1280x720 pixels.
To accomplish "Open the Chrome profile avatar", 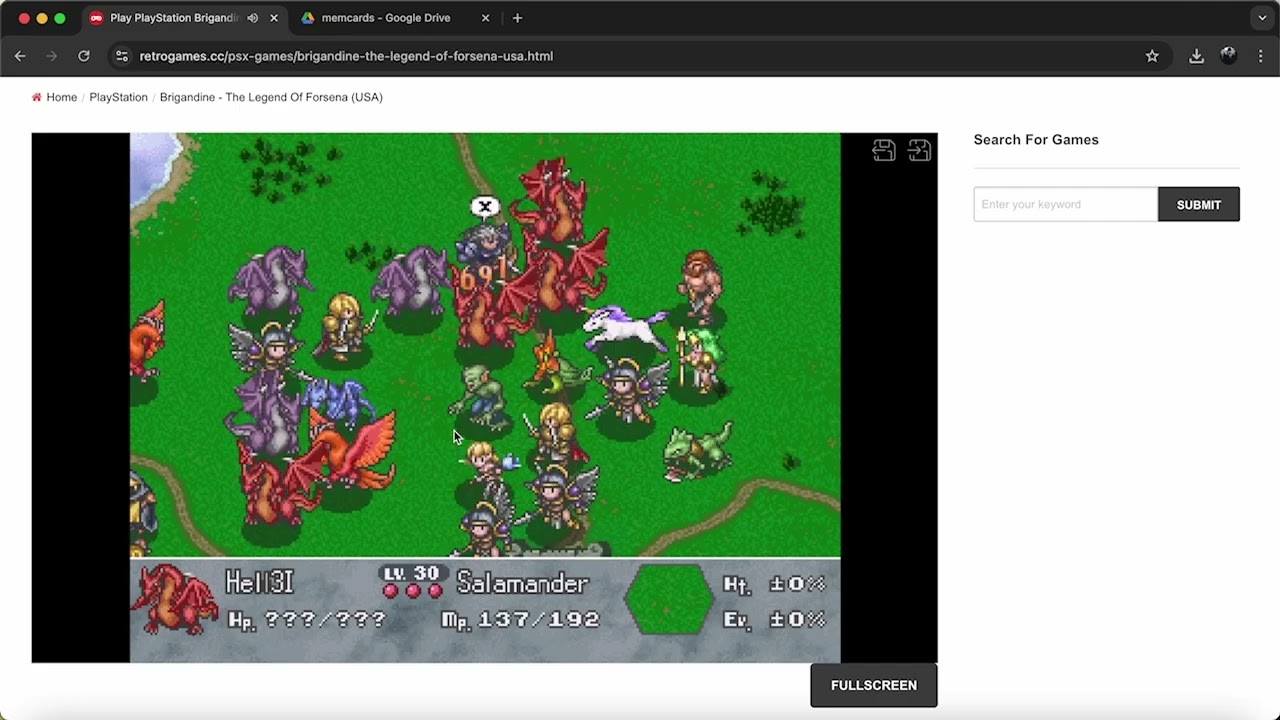I will (x=1228, y=56).
